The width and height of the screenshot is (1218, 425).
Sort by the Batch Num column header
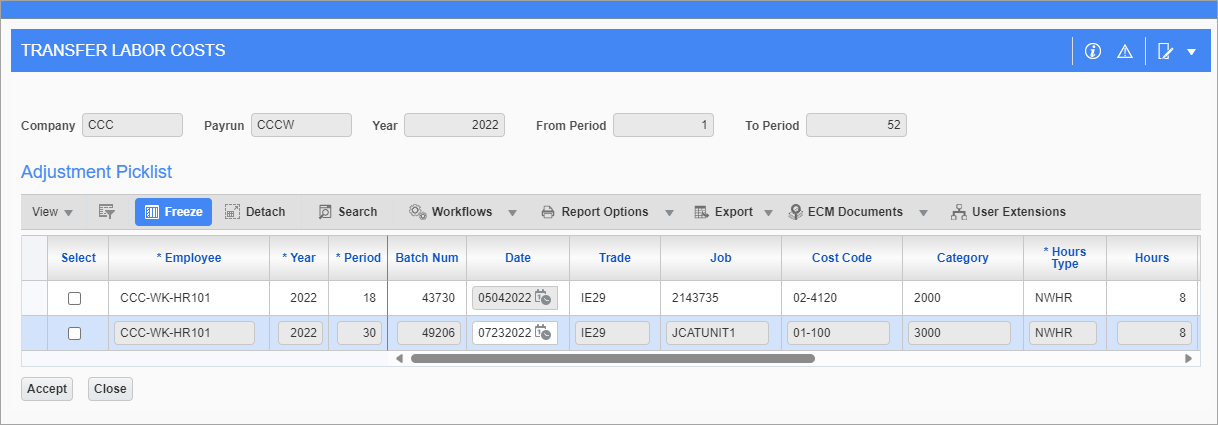tap(427, 258)
